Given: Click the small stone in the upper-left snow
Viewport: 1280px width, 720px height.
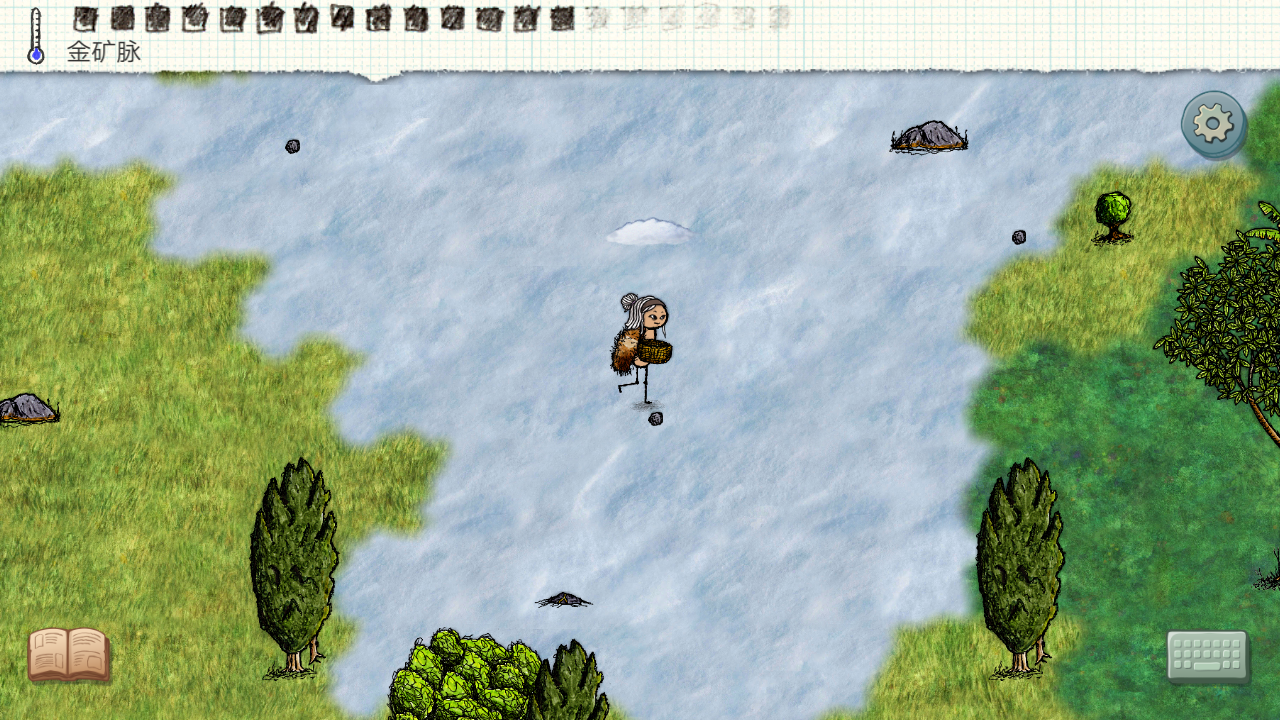Looking at the screenshot, I should pyautogui.click(x=293, y=146).
